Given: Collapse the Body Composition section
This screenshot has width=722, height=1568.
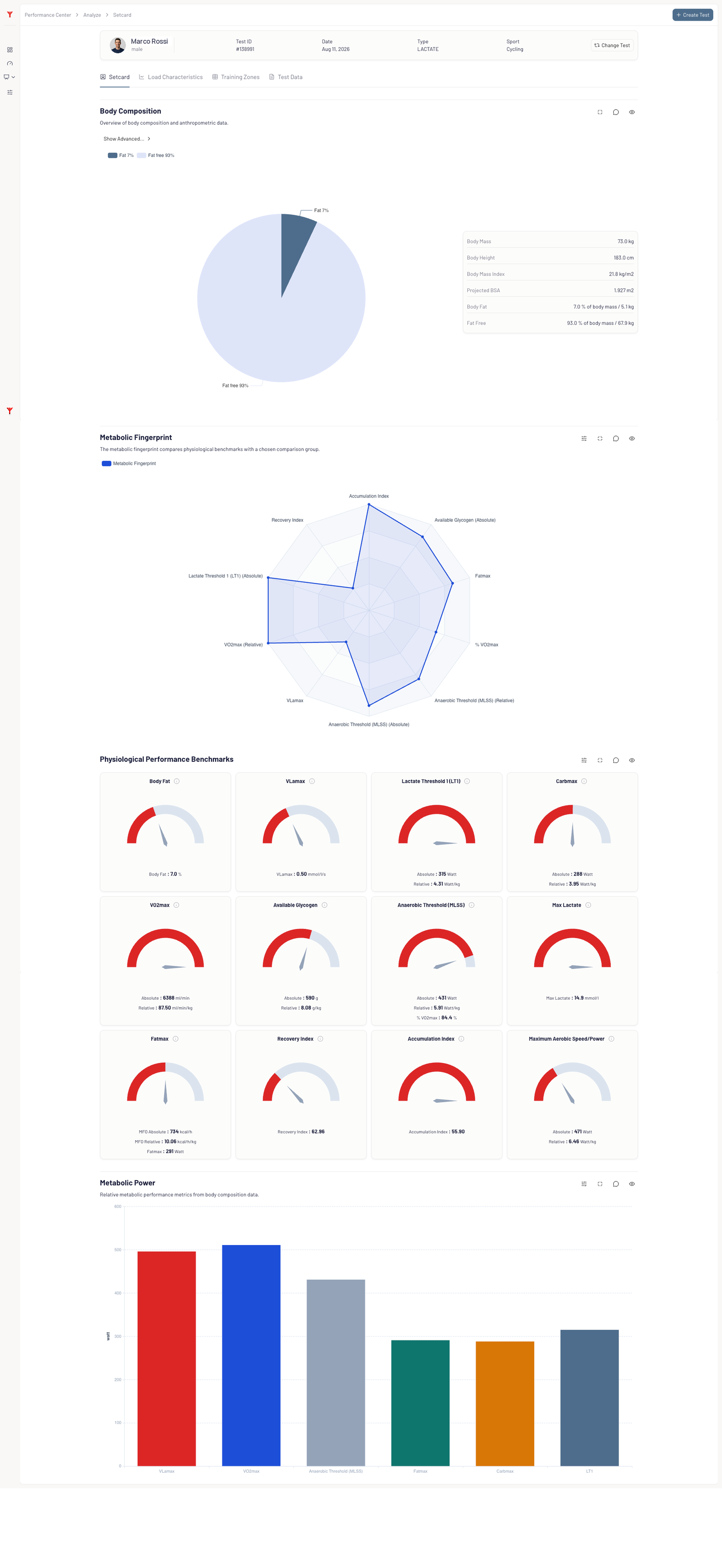Looking at the screenshot, I should click(x=600, y=112).
